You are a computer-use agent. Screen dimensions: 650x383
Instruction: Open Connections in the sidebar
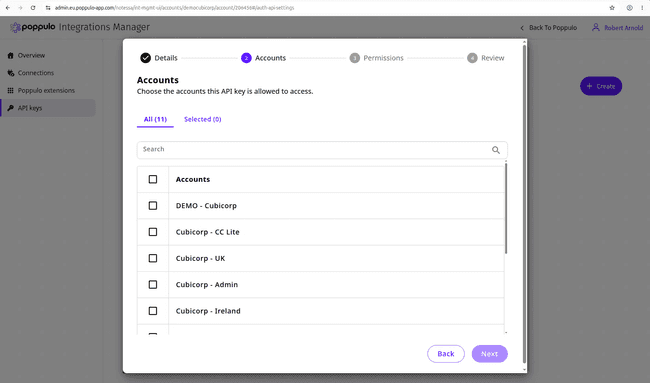click(x=48, y=73)
